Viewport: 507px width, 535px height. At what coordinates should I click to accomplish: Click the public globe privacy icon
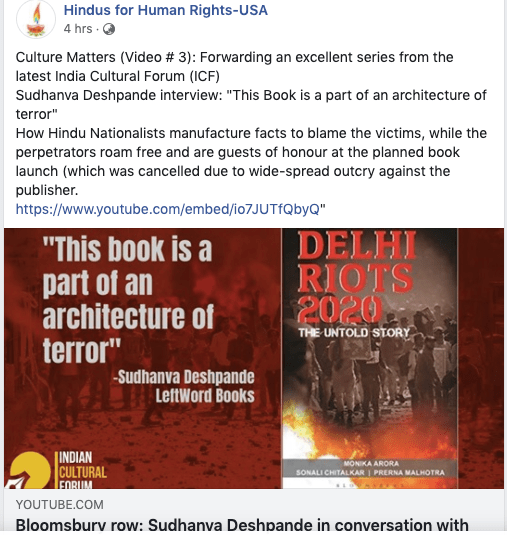click(109, 29)
